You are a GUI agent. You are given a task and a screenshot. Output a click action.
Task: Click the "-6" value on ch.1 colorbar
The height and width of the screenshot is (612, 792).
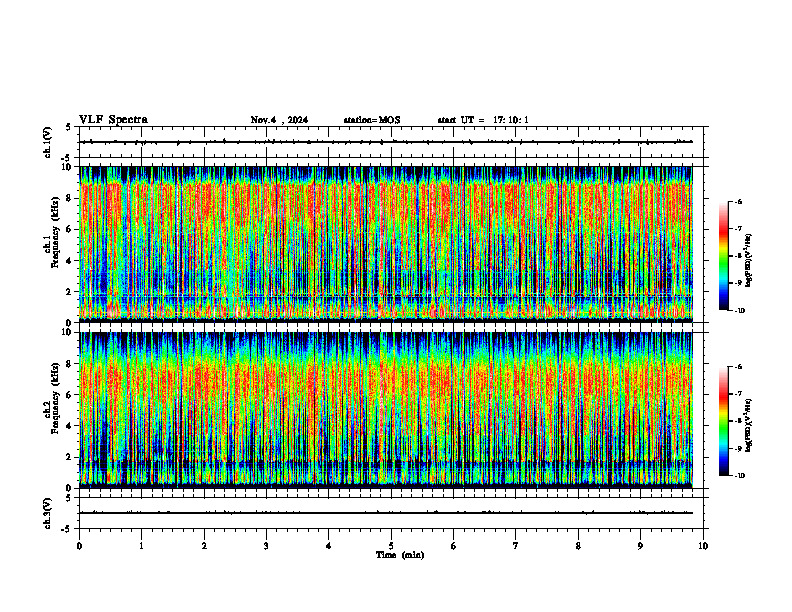click(738, 201)
